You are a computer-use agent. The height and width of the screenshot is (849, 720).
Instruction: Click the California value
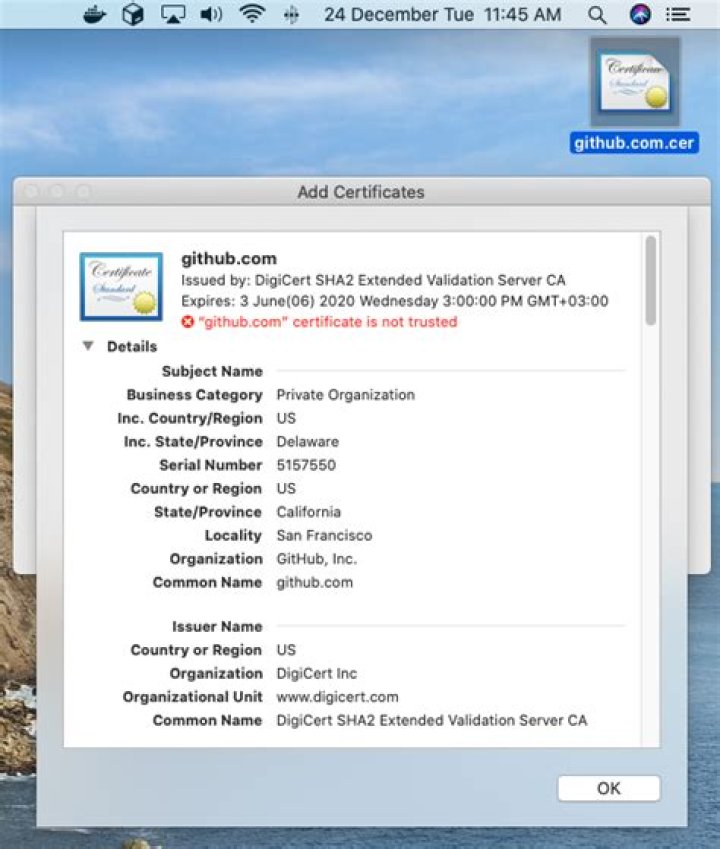[309, 512]
